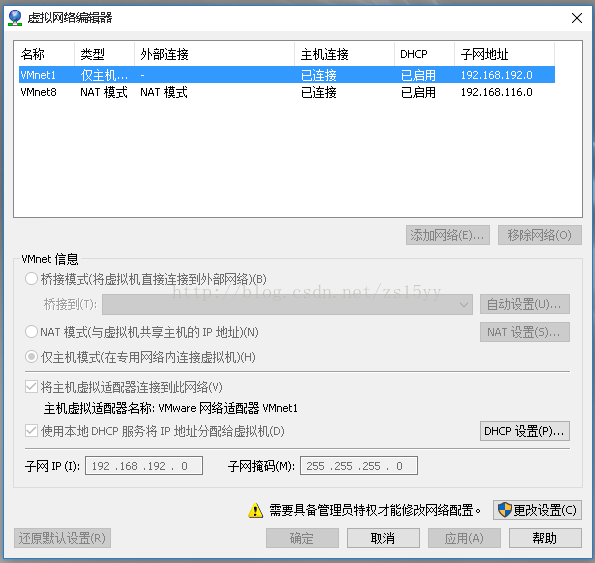Image resolution: width=595 pixels, height=563 pixels.
Task: Click 还原默认设置(R) button
Action: tap(62, 538)
